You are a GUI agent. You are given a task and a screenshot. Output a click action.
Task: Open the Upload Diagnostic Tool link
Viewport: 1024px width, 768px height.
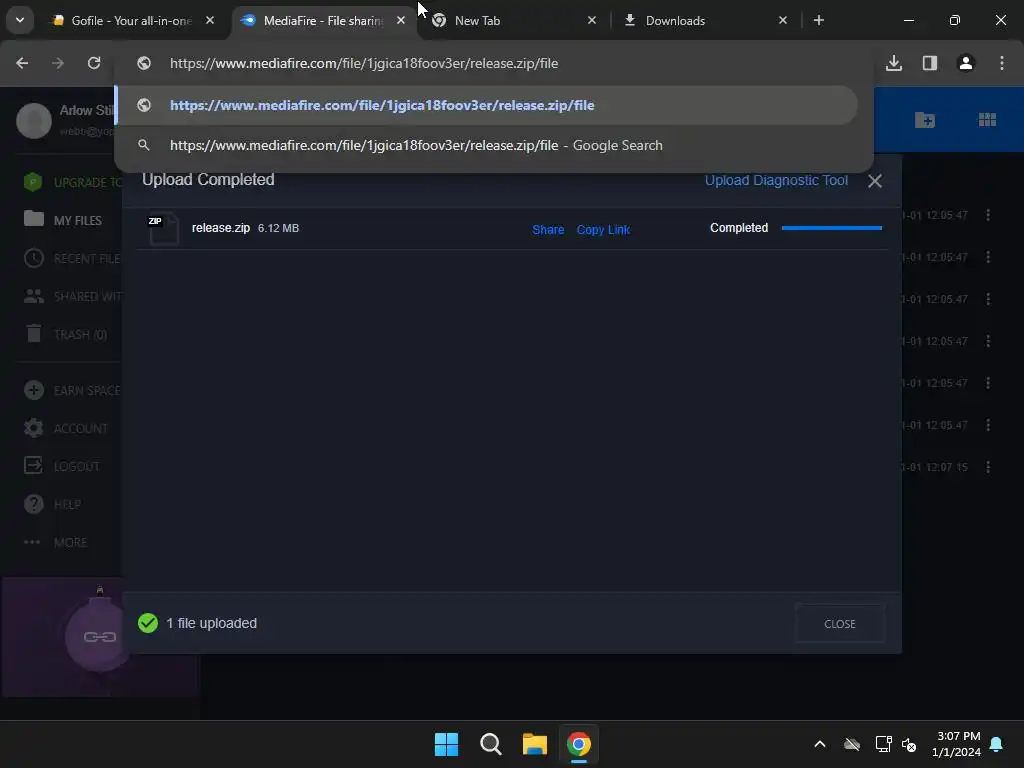pyautogui.click(x=776, y=180)
